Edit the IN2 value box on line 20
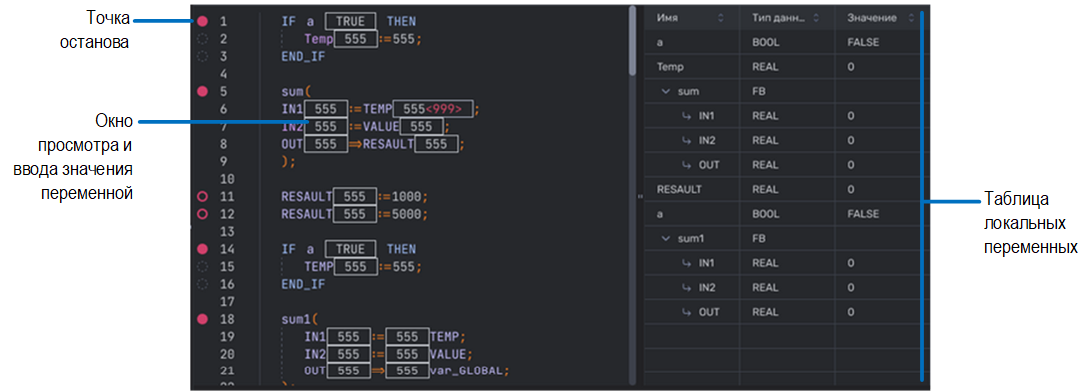Viewport: 1092px width, 392px height. [348, 354]
